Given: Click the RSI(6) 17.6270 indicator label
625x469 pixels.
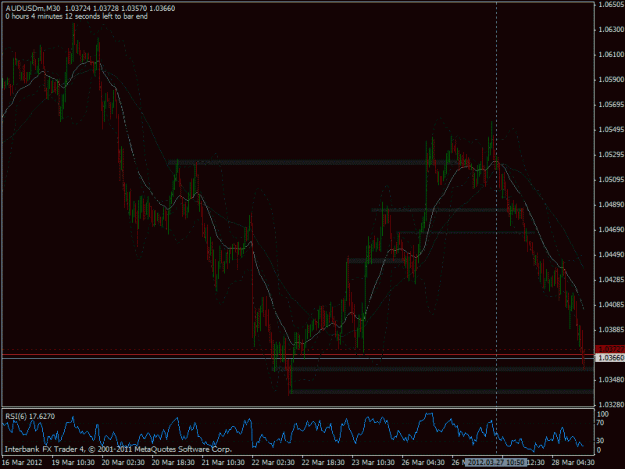Looking at the screenshot, I should click(30, 416).
